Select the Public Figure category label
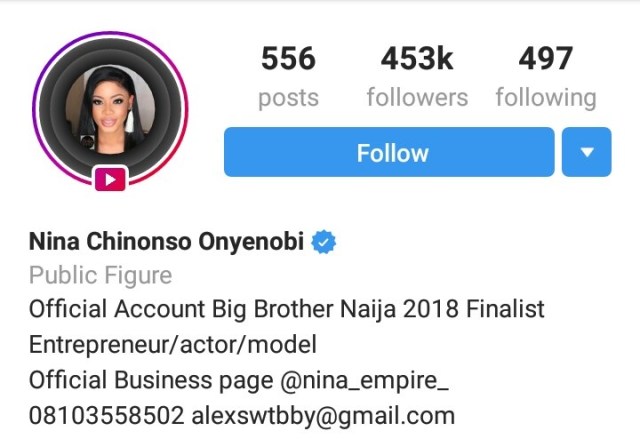This screenshot has height=439, width=640. [x=101, y=275]
